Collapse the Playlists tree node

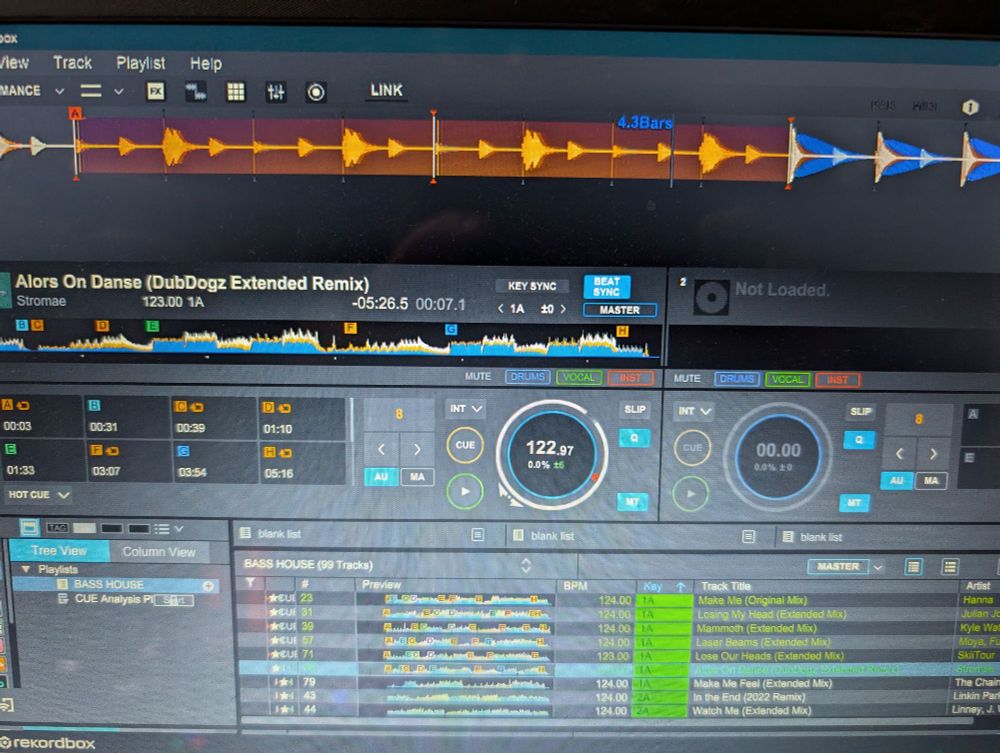pyautogui.click(x=26, y=569)
